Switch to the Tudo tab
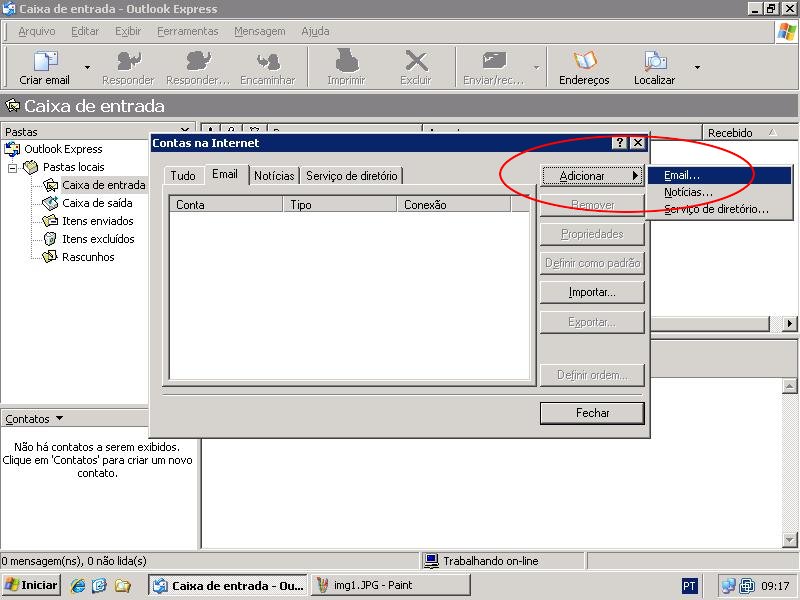This screenshot has width=800, height=600. (183, 176)
